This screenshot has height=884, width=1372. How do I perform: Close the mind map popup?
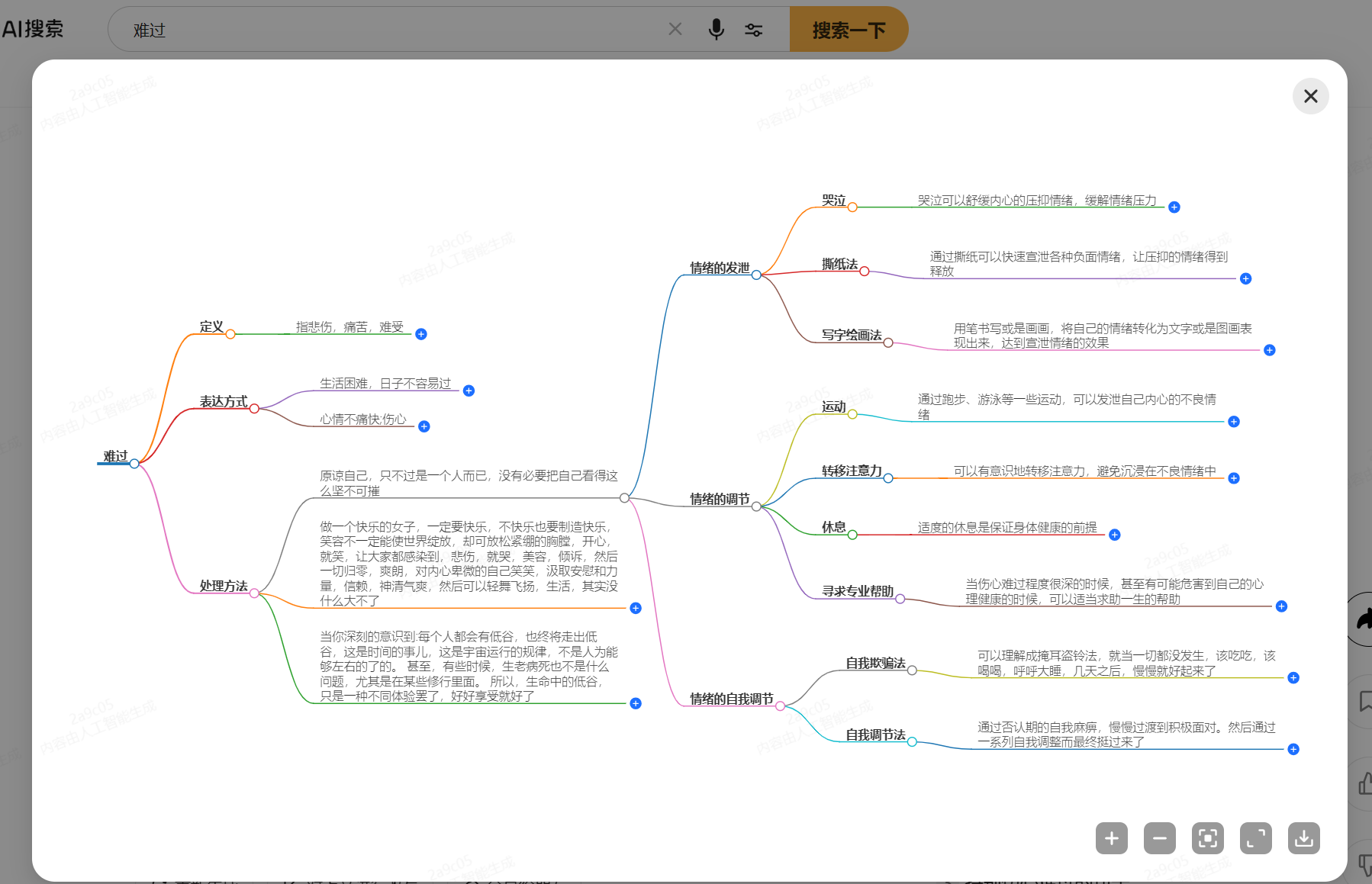1311,96
